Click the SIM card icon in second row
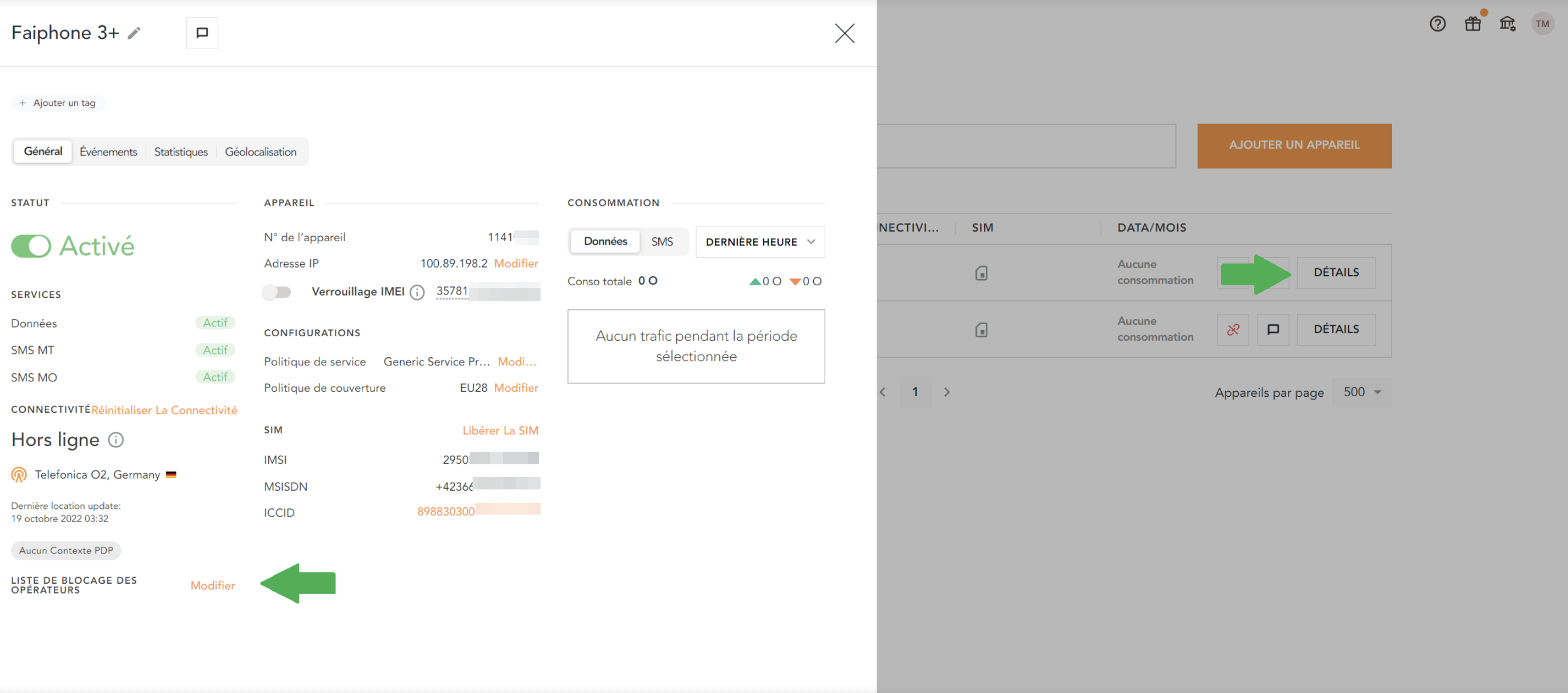Screen dimensions: 1568x693 pyautogui.click(x=981, y=329)
